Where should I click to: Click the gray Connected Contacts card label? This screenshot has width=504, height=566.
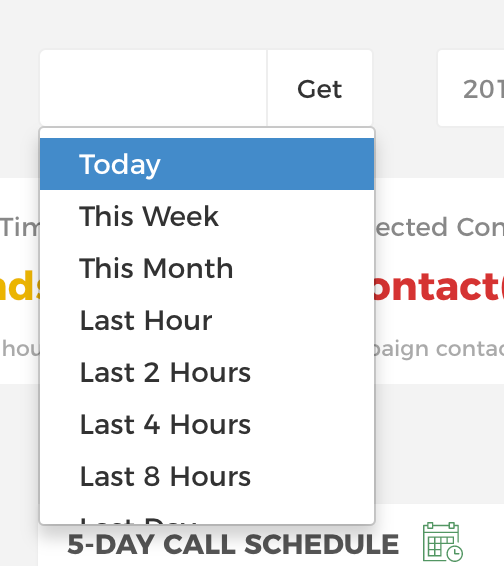coord(439,227)
